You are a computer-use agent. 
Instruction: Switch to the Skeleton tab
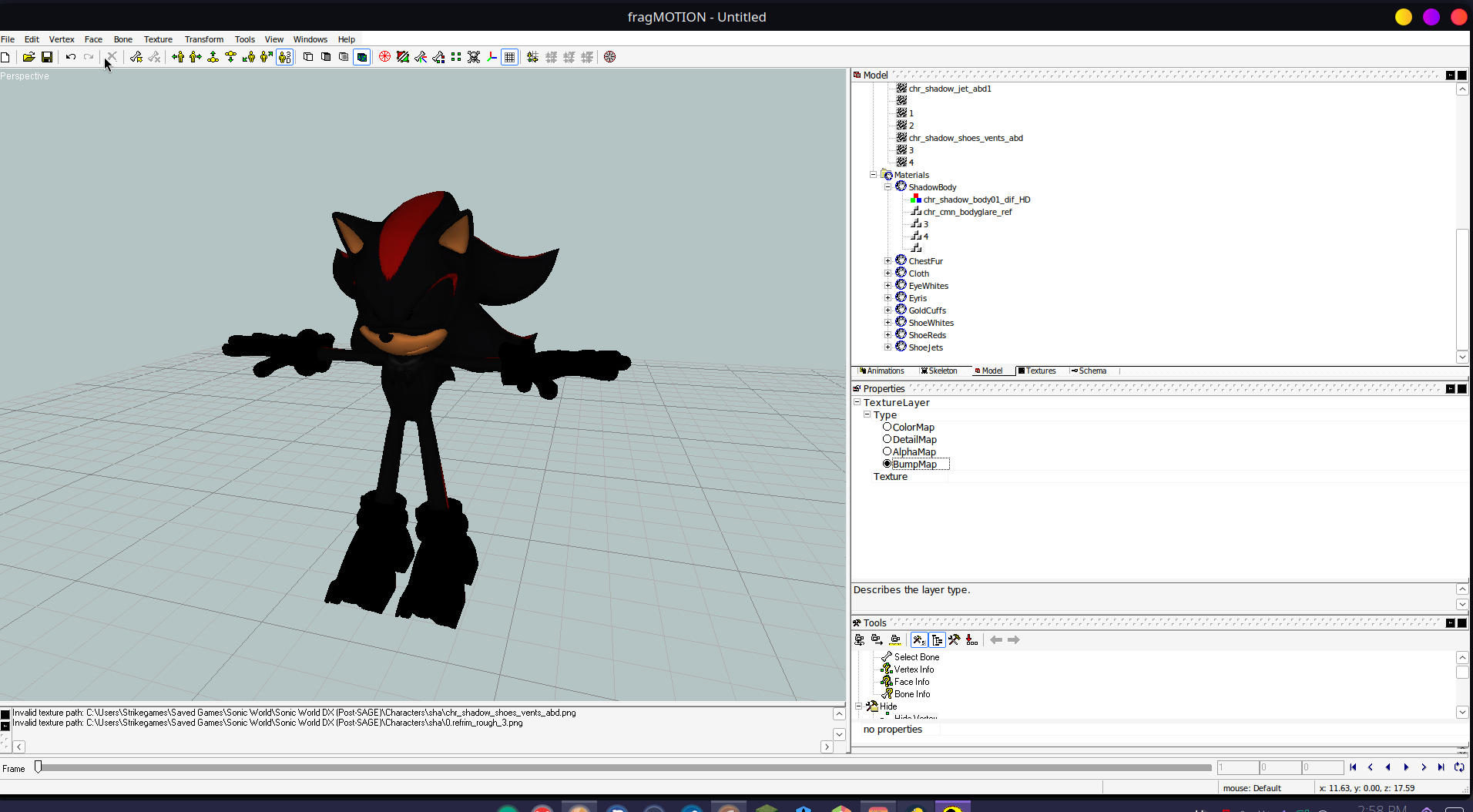(x=941, y=371)
